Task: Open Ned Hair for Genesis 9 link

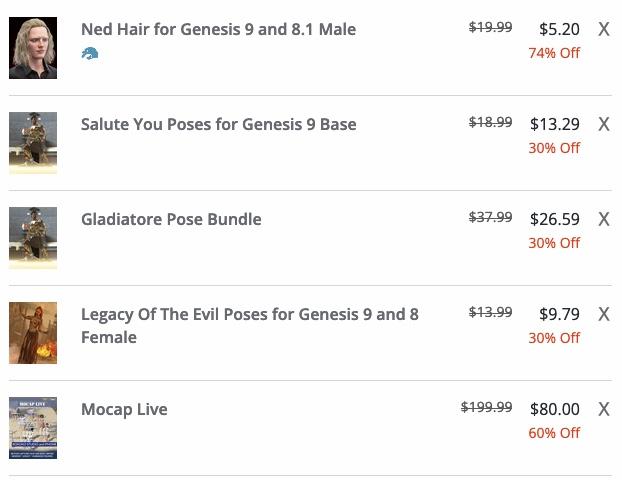Action: point(218,29)
